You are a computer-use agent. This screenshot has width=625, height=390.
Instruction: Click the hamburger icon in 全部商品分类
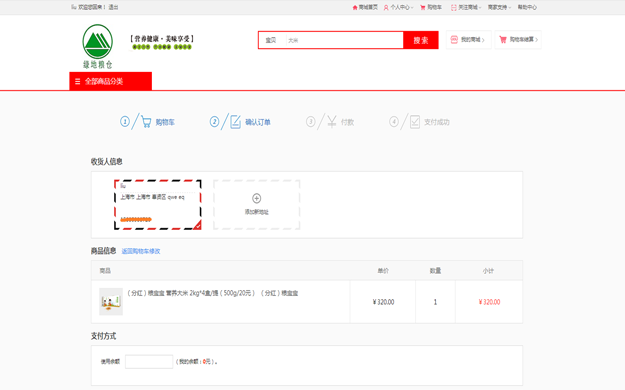pyautogui.click(x=77, y=81)
